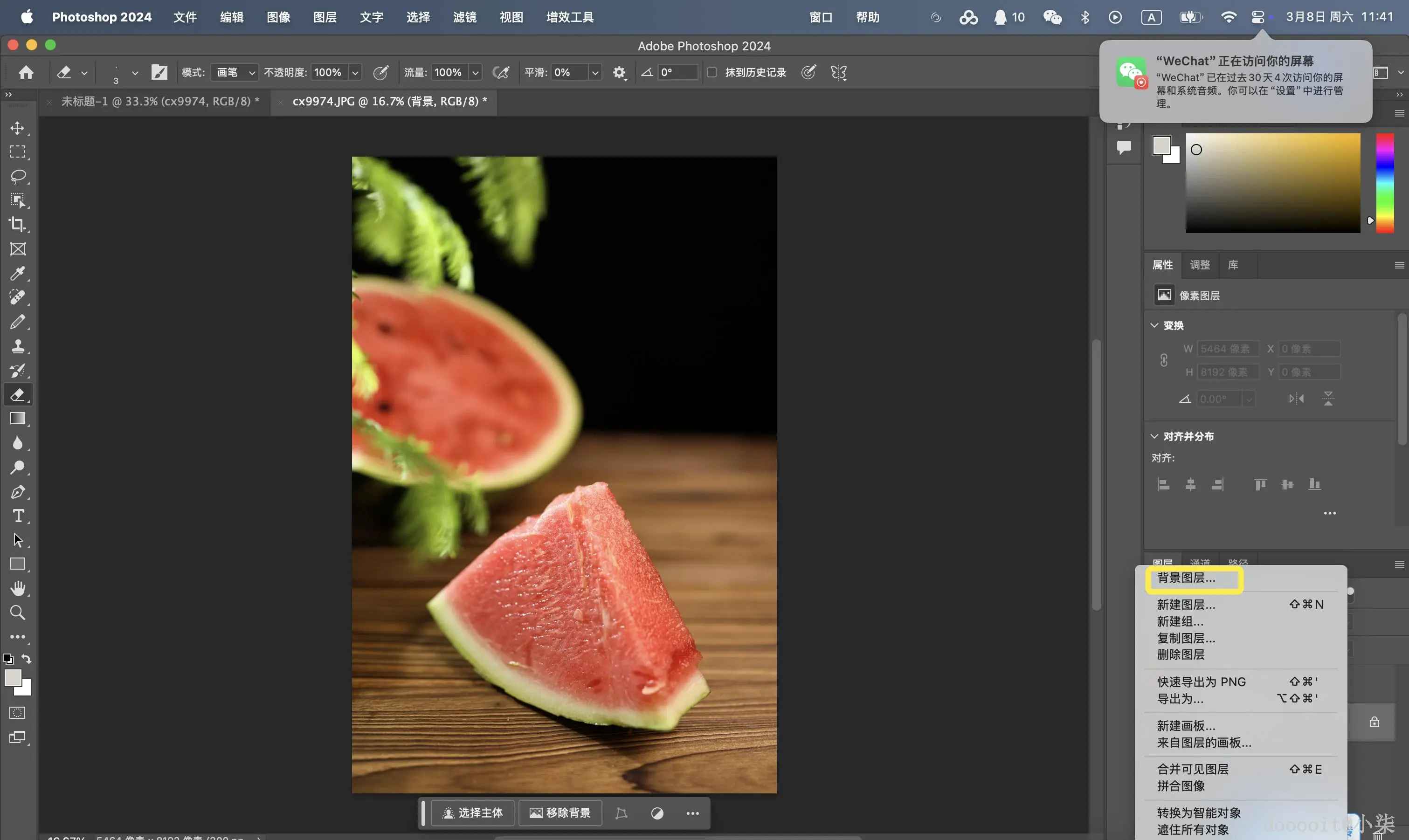
Task: Select the Gradient tool
Action: click(x=18, y=419)
